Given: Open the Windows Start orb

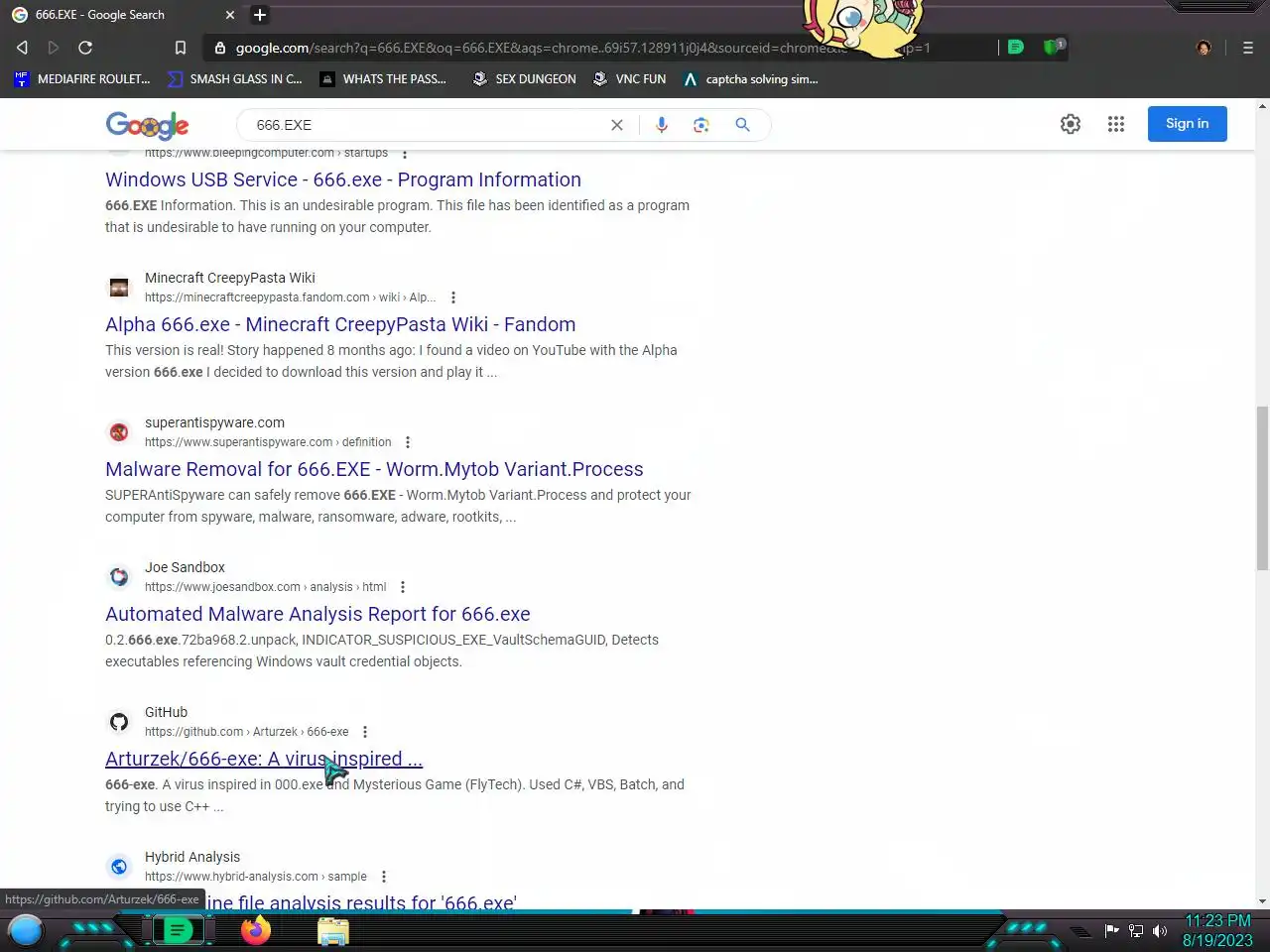Looking at the screenshot, I should click(x=26, y=930).
